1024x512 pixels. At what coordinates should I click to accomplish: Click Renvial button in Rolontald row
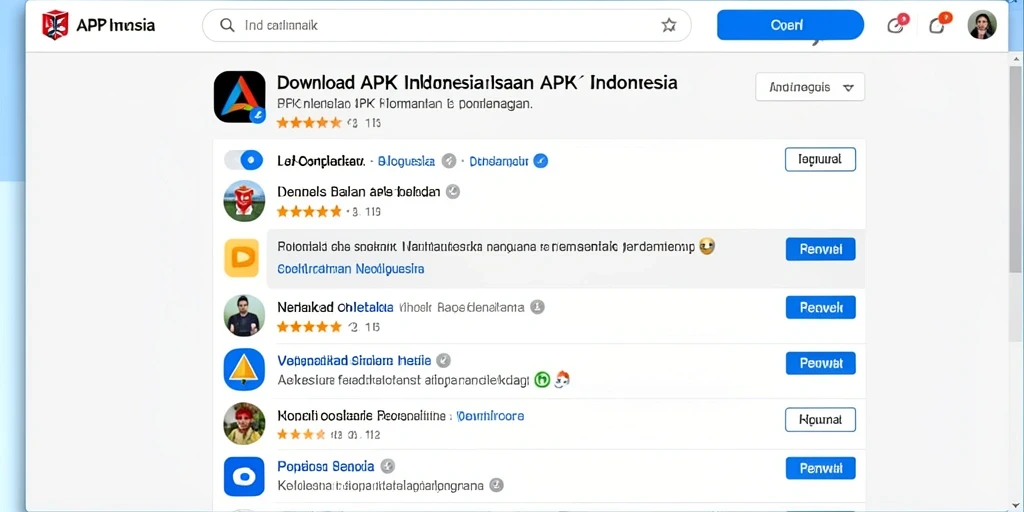820,249
